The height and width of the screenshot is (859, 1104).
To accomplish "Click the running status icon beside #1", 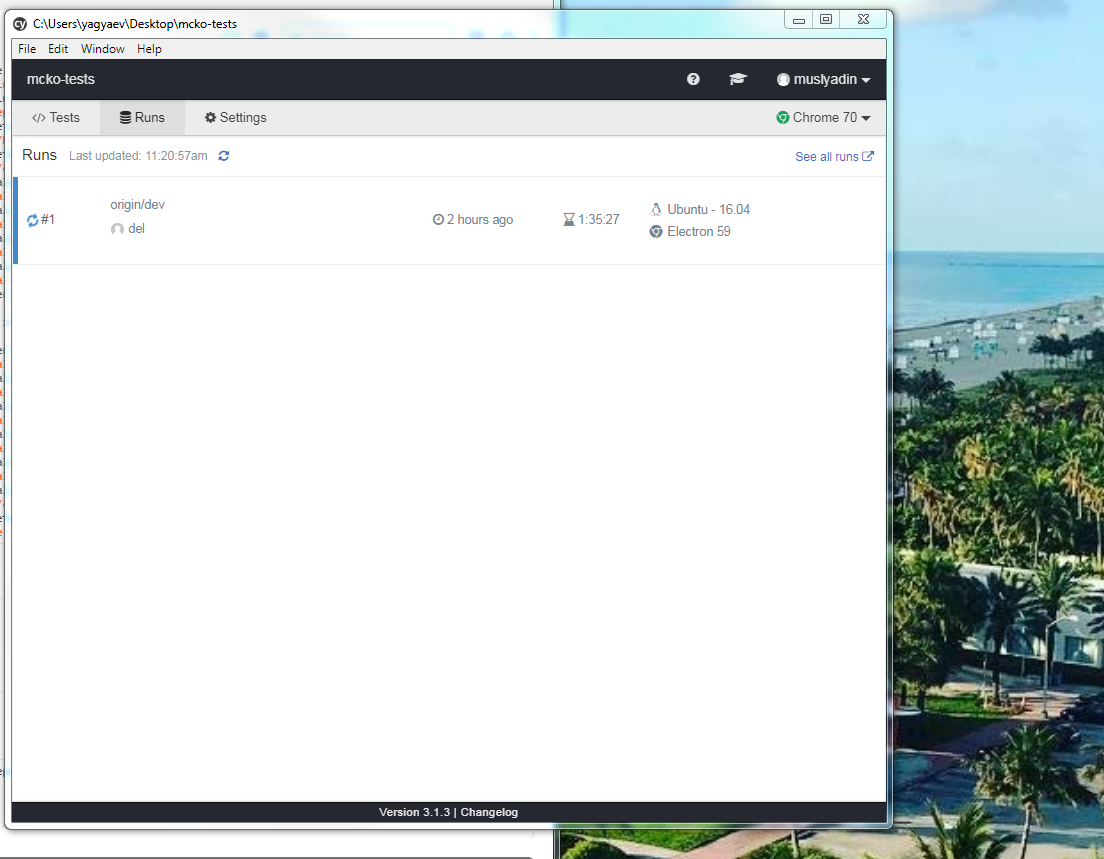I will tap(33, 220).
